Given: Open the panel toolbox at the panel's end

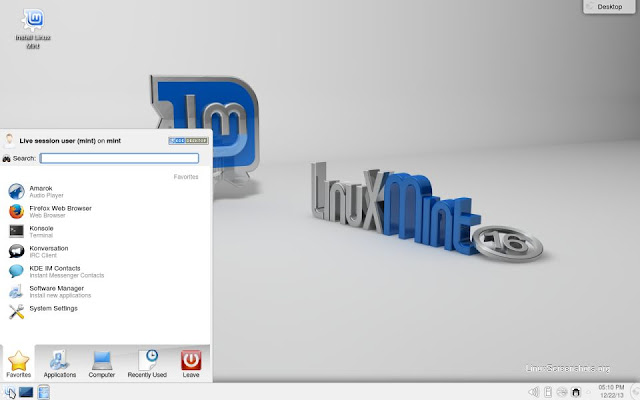Looking at the screenshot, I should 636,392.
